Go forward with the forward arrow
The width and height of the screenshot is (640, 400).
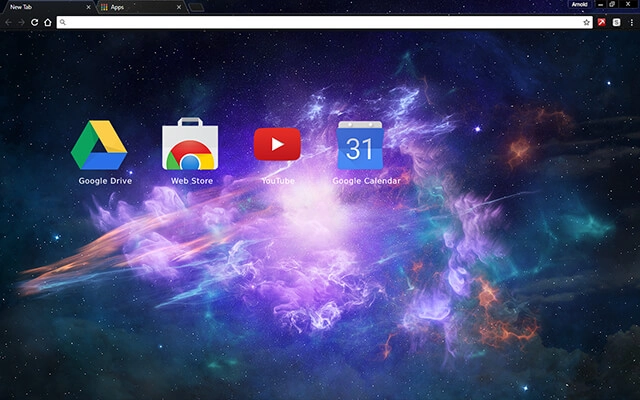coord(21,22)
